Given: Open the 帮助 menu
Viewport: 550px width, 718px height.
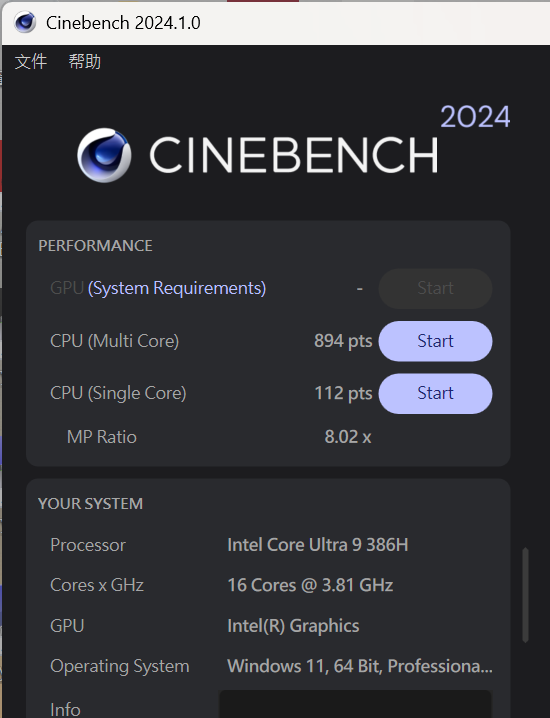Looking at the screenshot, I should click(85, 61).
